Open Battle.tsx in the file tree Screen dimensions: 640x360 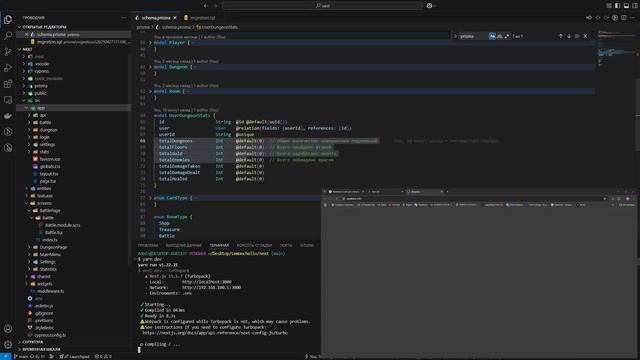coord(54,233)
